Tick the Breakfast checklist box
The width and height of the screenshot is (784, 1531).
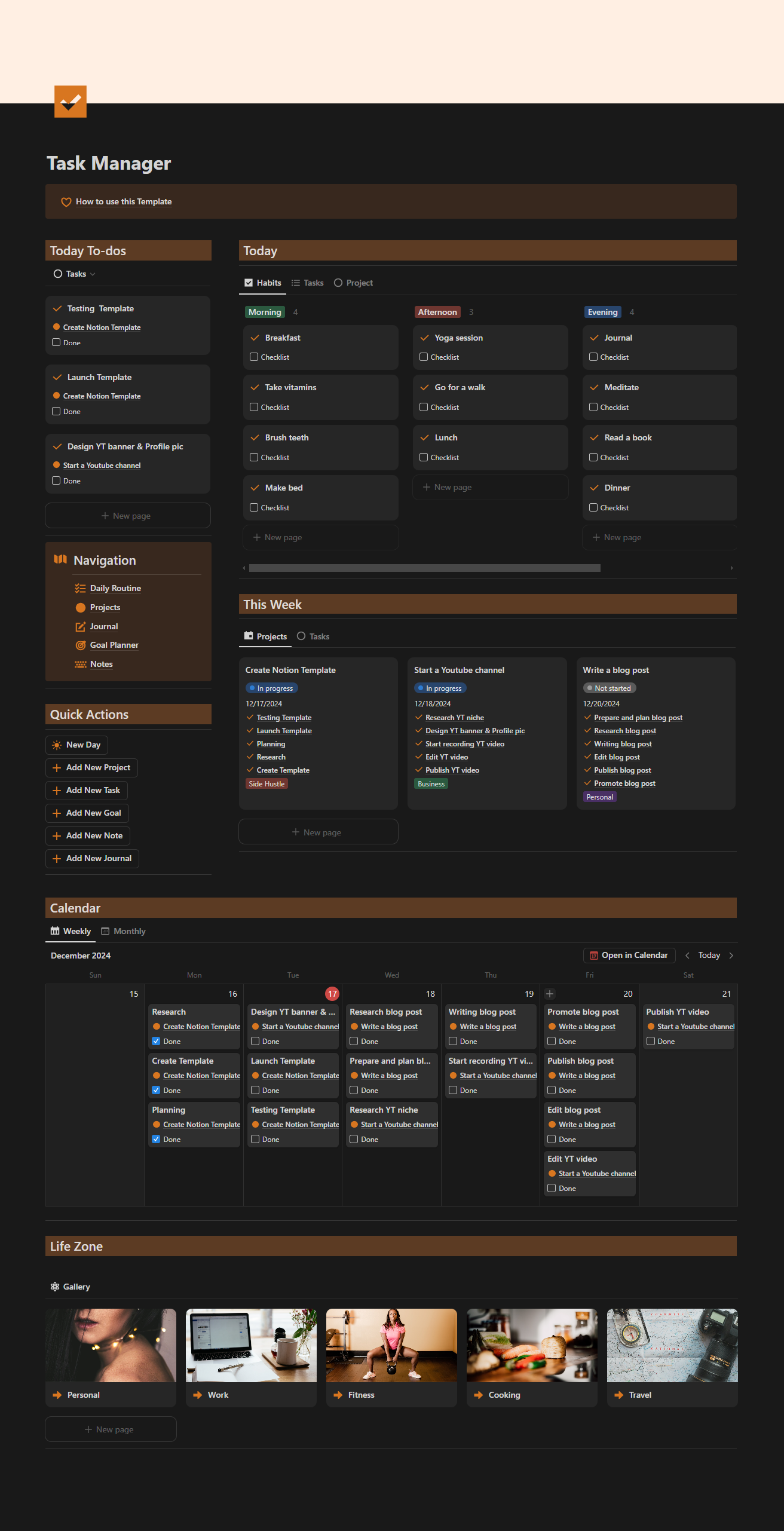tap(254, 357)
